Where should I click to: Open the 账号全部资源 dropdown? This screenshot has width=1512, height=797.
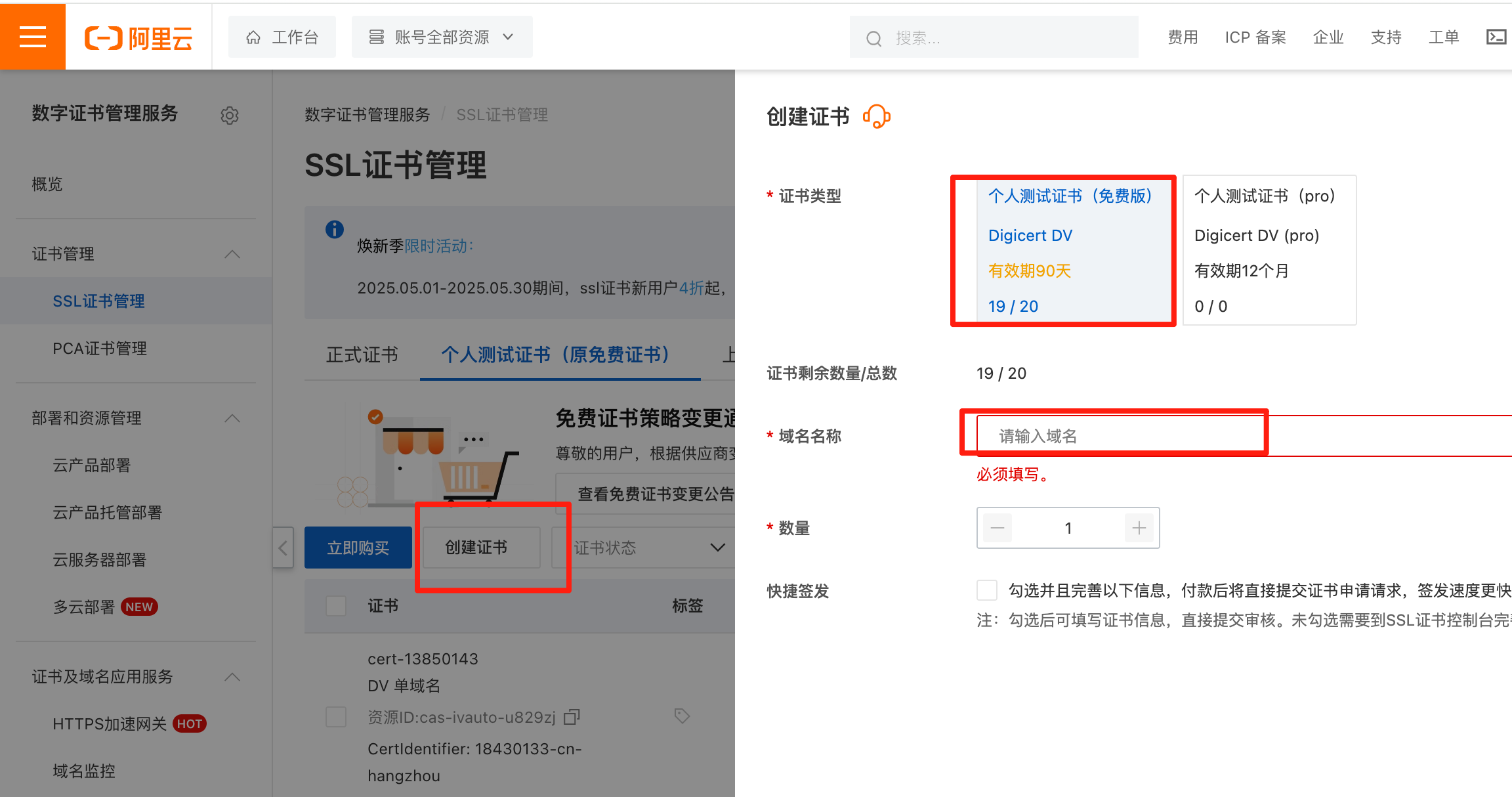442,37
